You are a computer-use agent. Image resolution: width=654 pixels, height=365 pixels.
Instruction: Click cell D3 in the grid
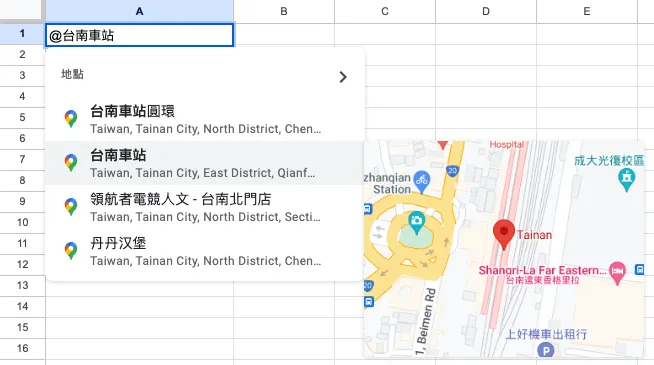(486, 76)
